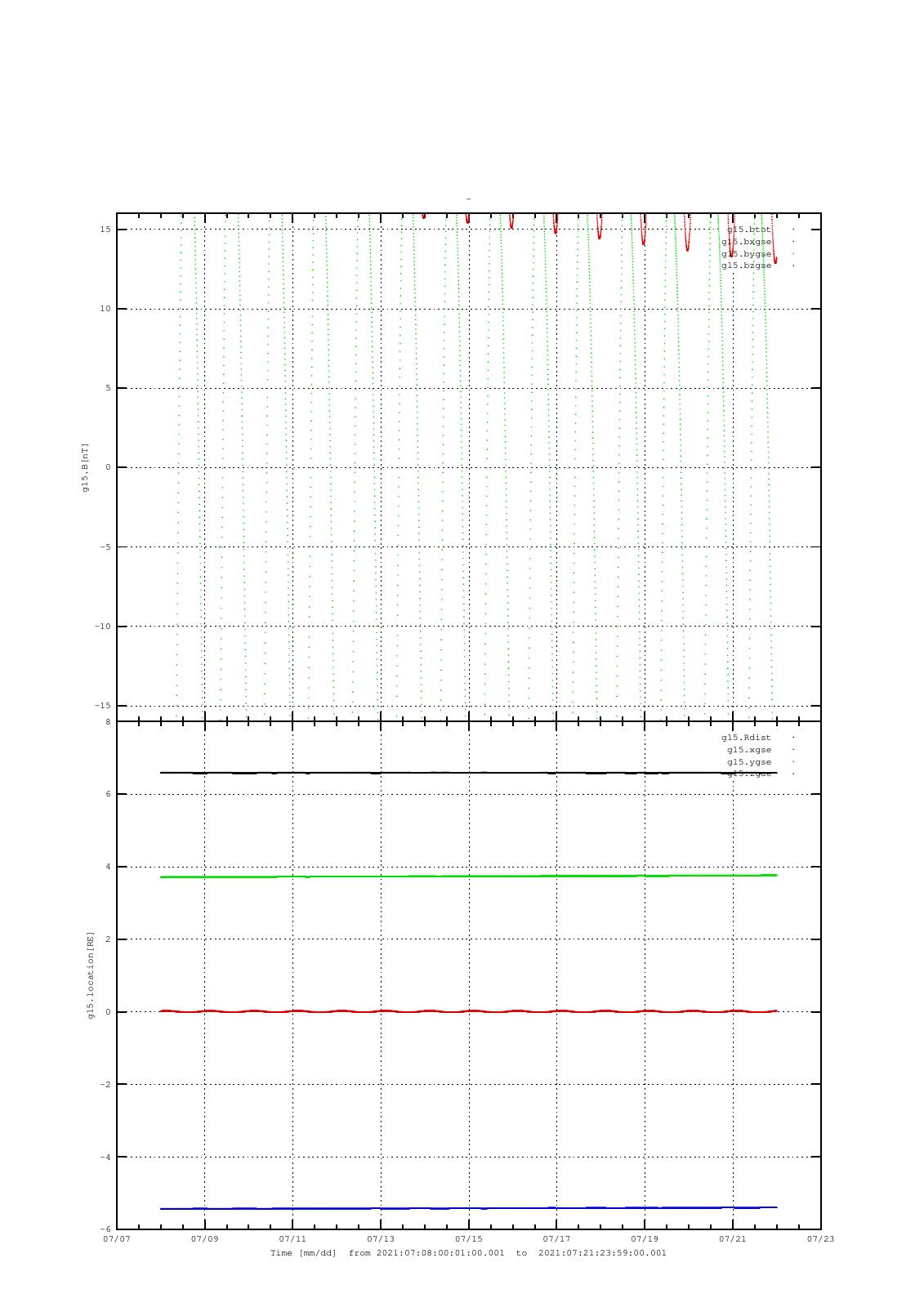Click the g15.location[RE] vertical axis label
Screen dimensions: 924x1307
[91, 975]
